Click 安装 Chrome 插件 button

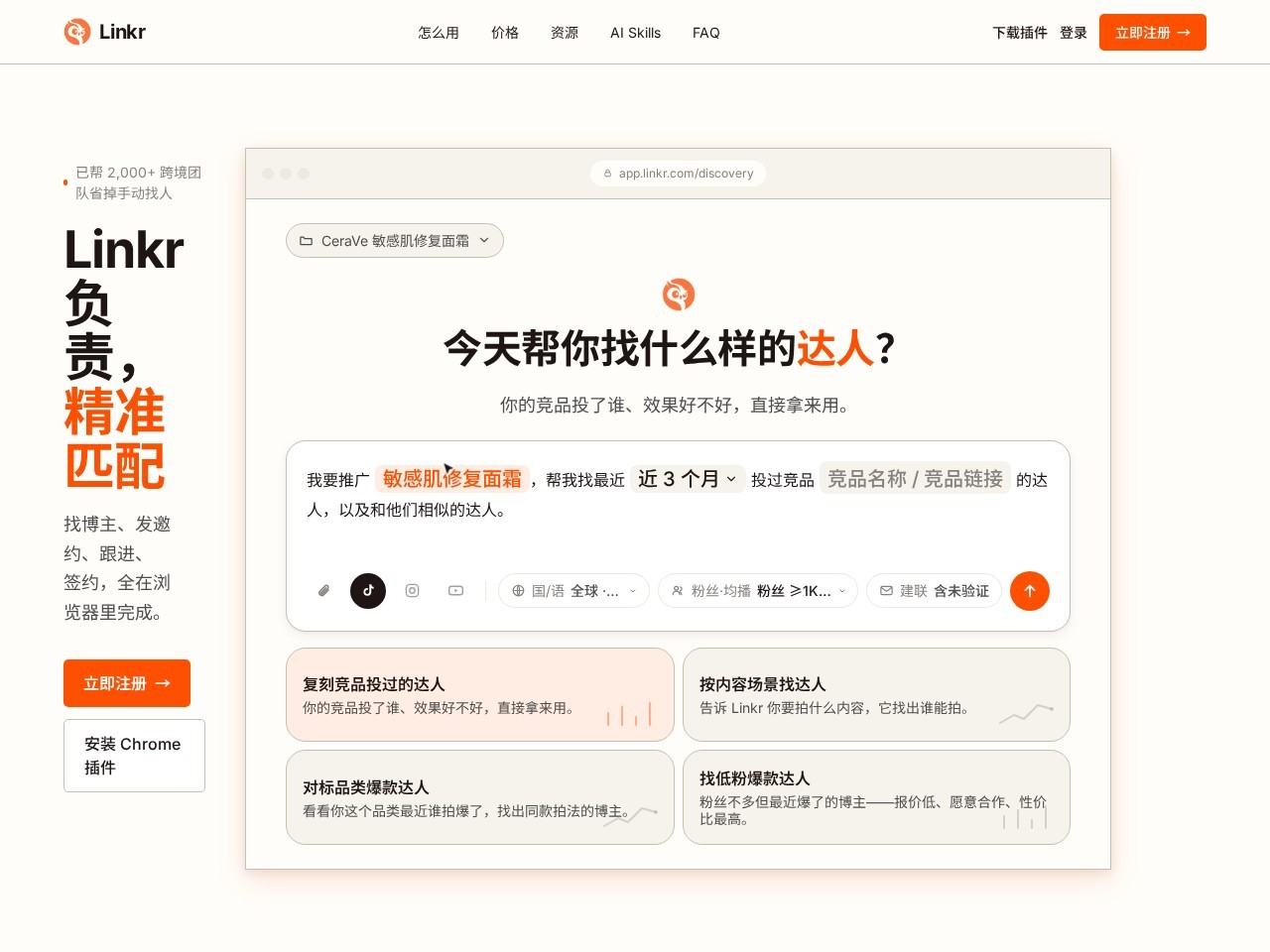pos(134,756)
